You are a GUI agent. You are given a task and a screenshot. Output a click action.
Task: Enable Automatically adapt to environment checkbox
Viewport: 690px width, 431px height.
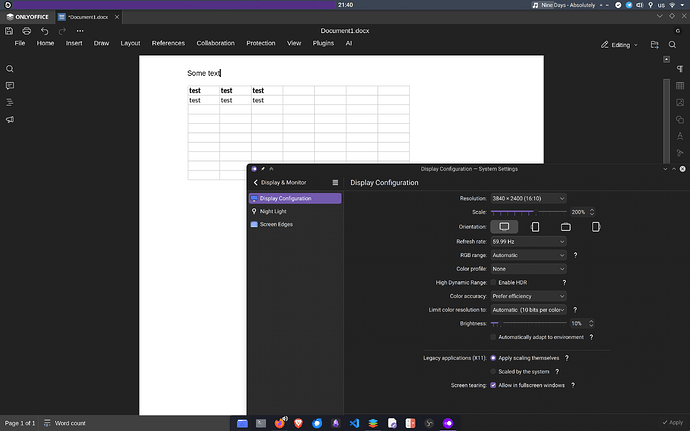(493, 337)
